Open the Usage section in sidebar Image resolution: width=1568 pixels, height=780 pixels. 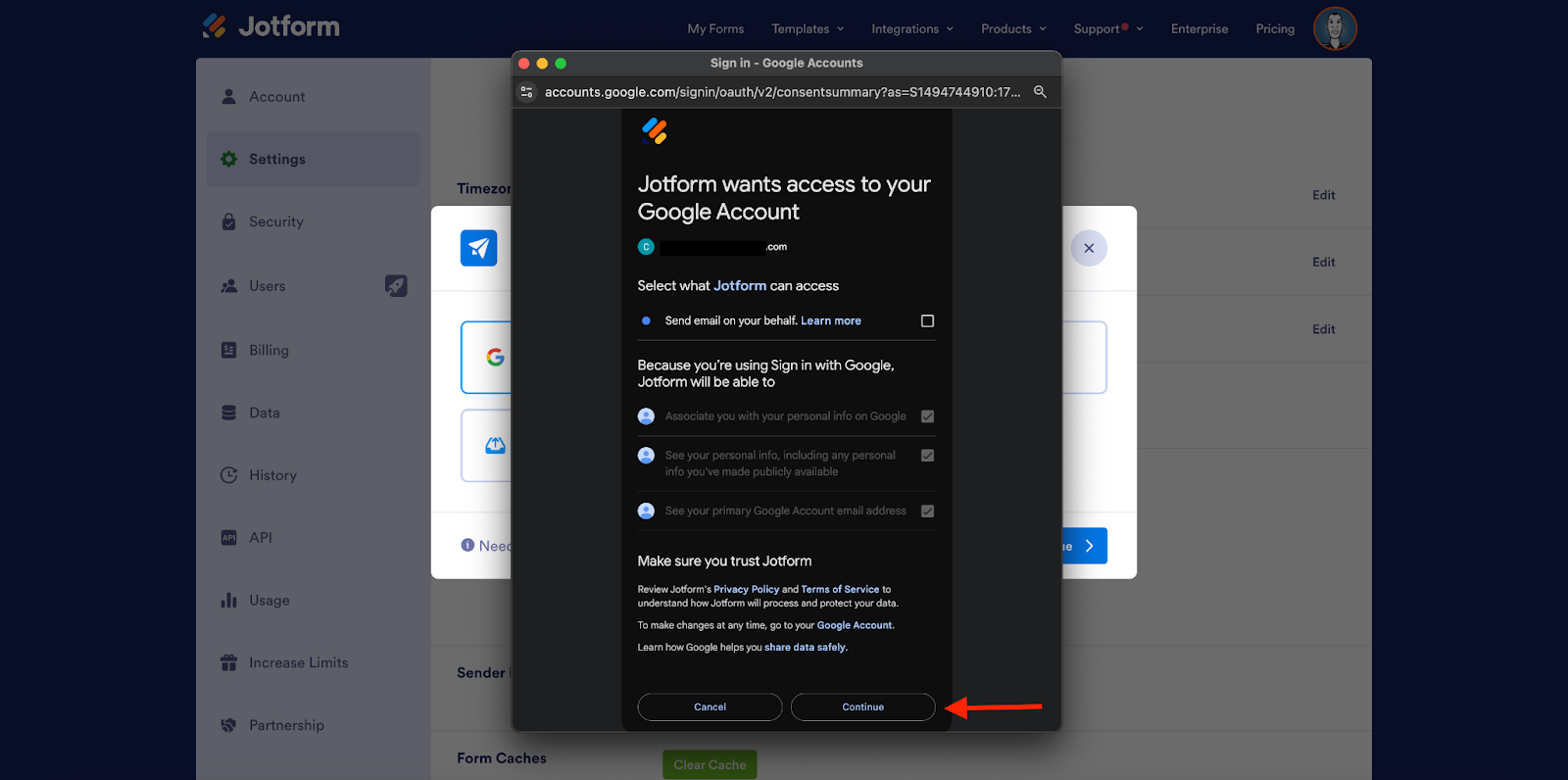pyautogui.click(x=314, y=600)
